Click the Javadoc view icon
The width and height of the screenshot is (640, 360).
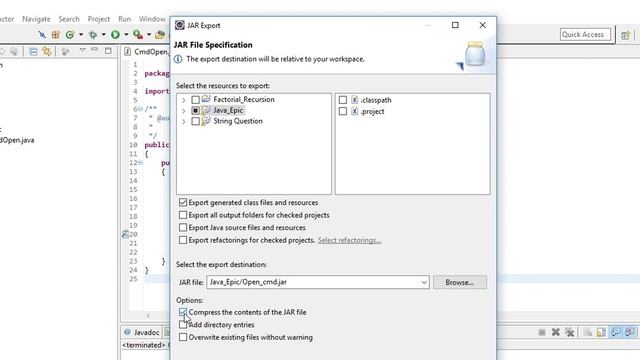pyautogui.click(x=127, y=332)
